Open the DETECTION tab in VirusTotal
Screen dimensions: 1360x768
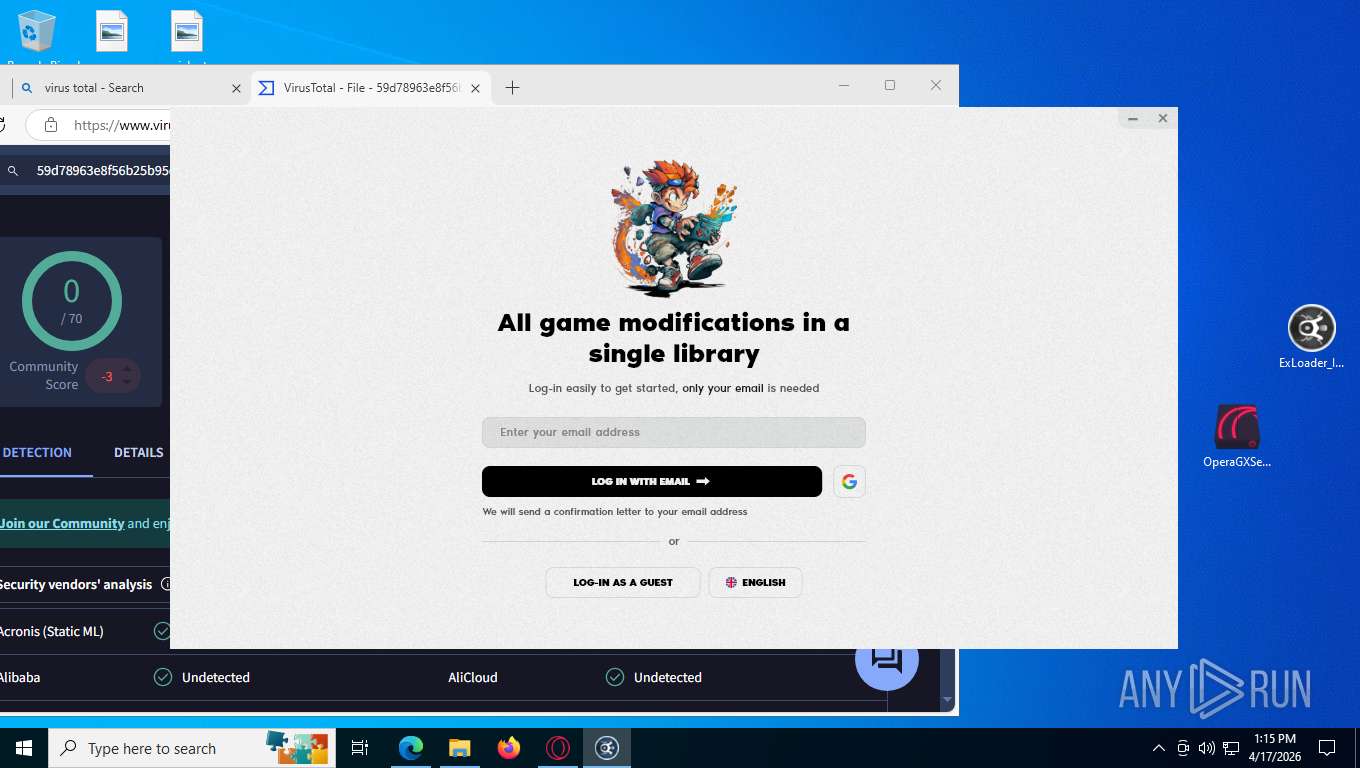(x=37, y=453)
